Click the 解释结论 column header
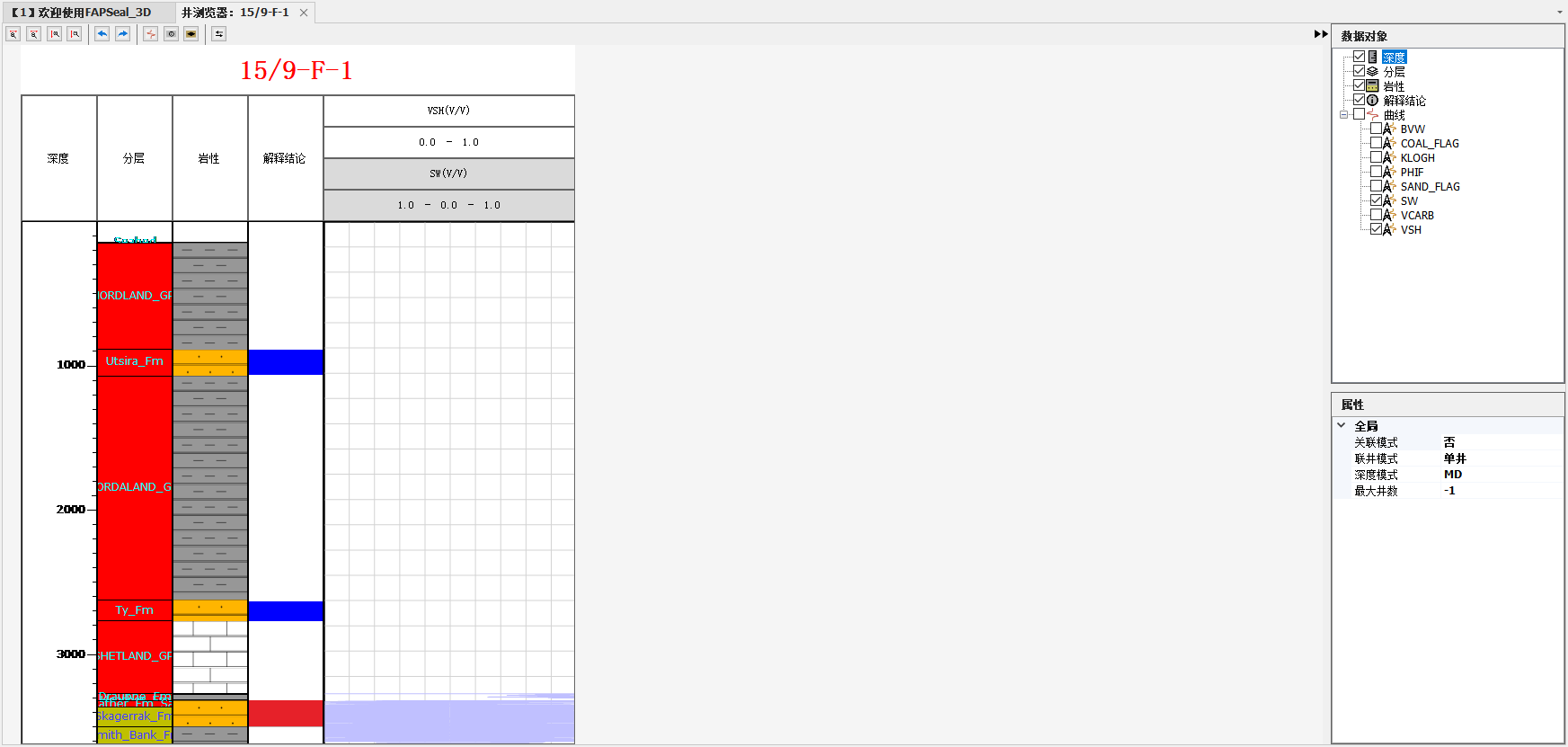 (x=285, y=158)
